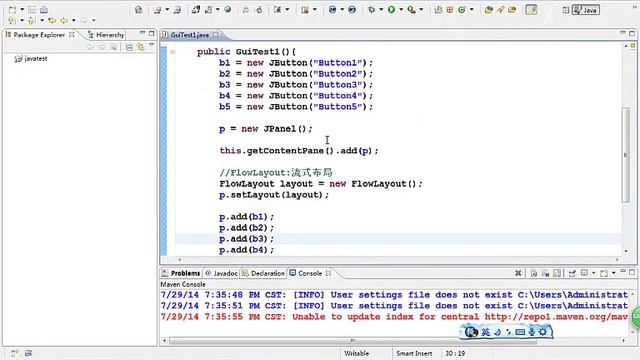Open dropdown next to New file icon
640x360 pixels.
click(x=22, y=9)
